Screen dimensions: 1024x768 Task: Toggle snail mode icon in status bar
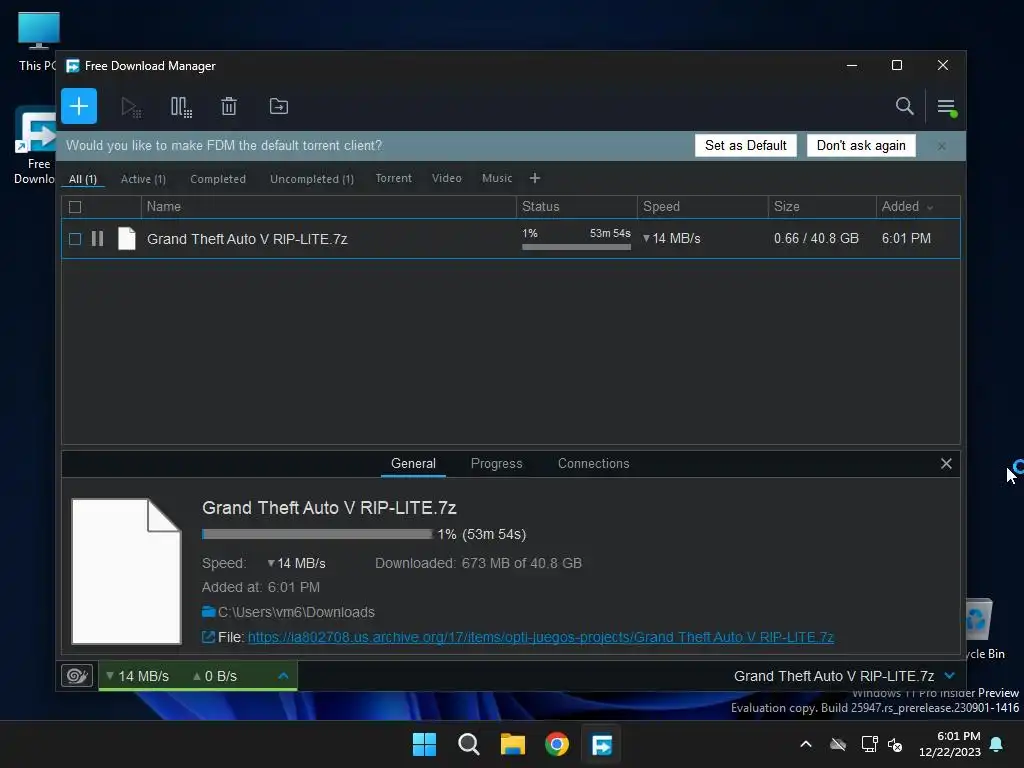[77, 676]
